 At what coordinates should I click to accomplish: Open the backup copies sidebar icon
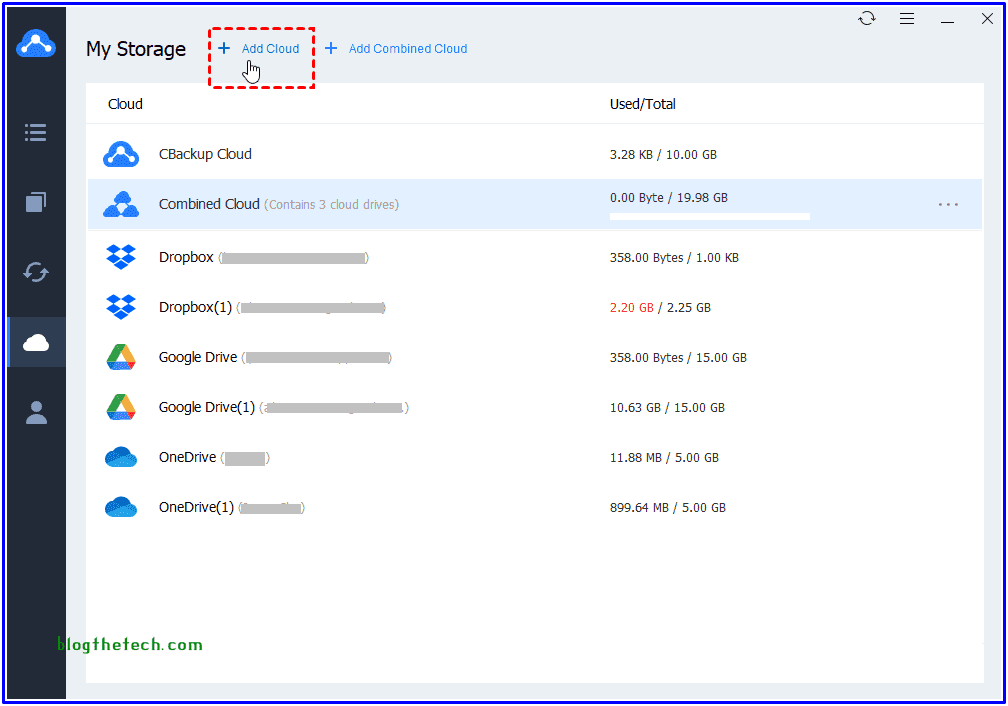[x=36, y=202]
